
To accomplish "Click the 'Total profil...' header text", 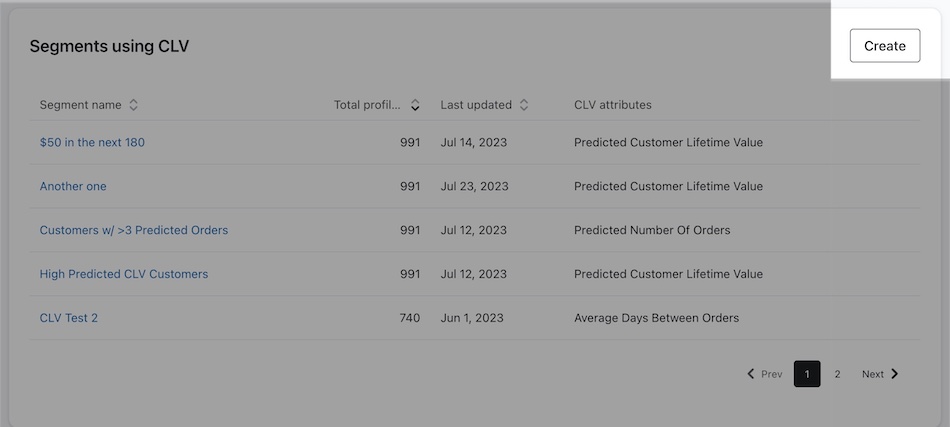I will point(367,105).
